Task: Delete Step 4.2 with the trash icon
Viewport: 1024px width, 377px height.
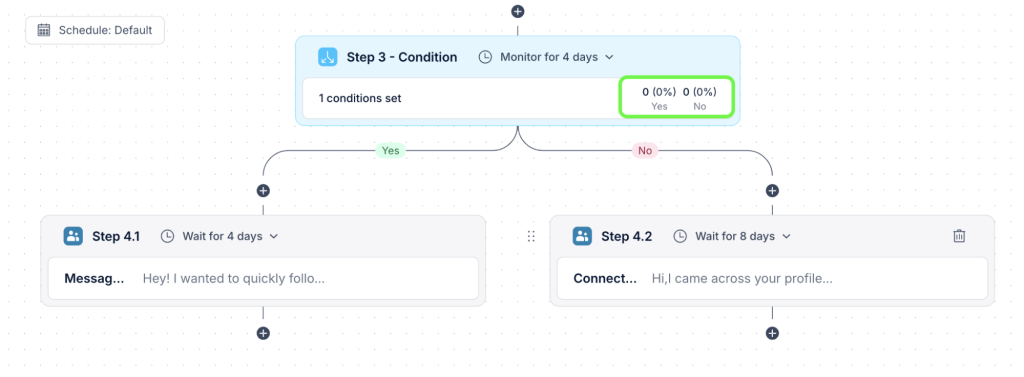Action: tap(959, 236)
